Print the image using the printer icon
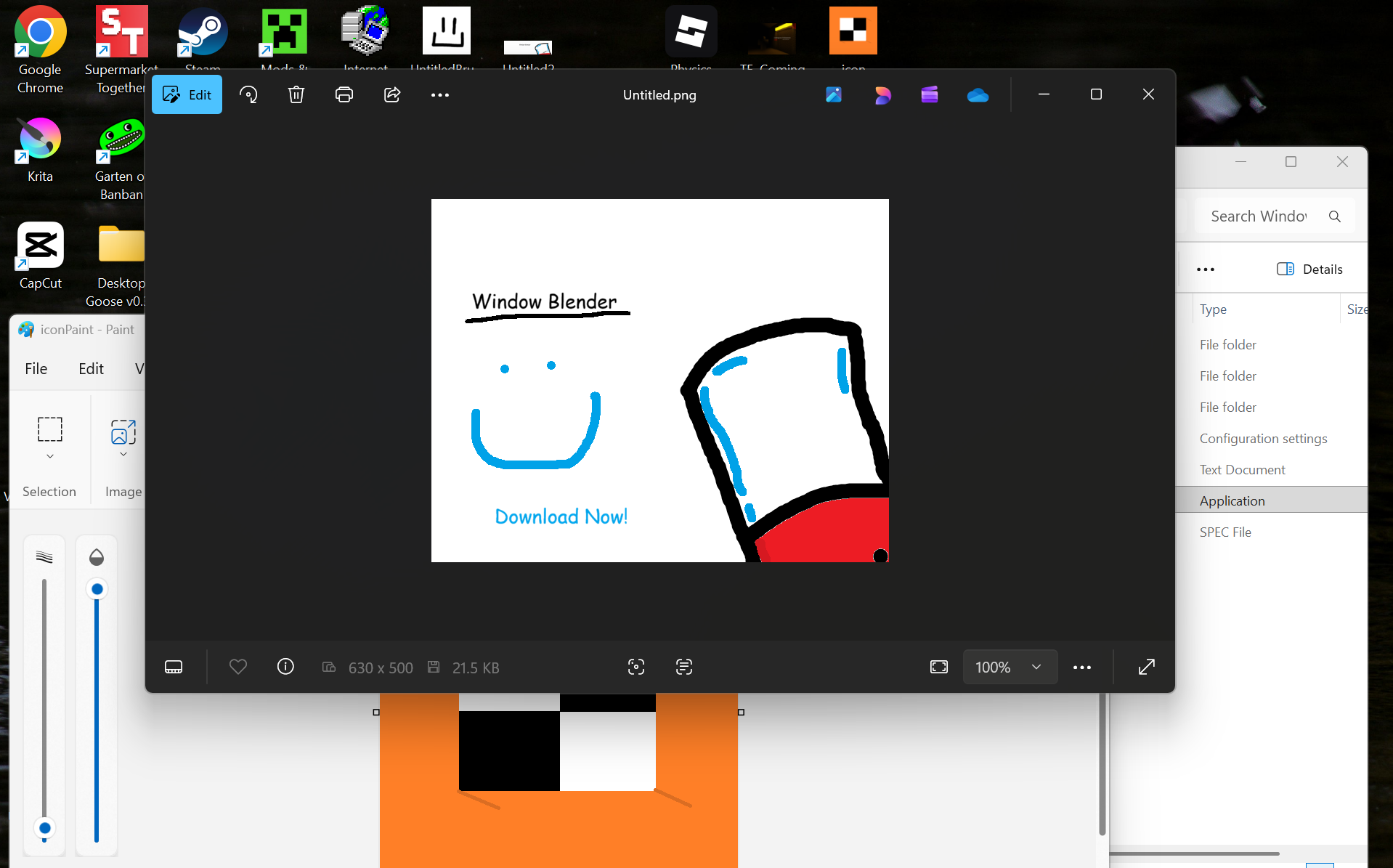Image resolution: width=1393 pixels, height=868 pixels. pyautogui.click(x=344, y=95)
